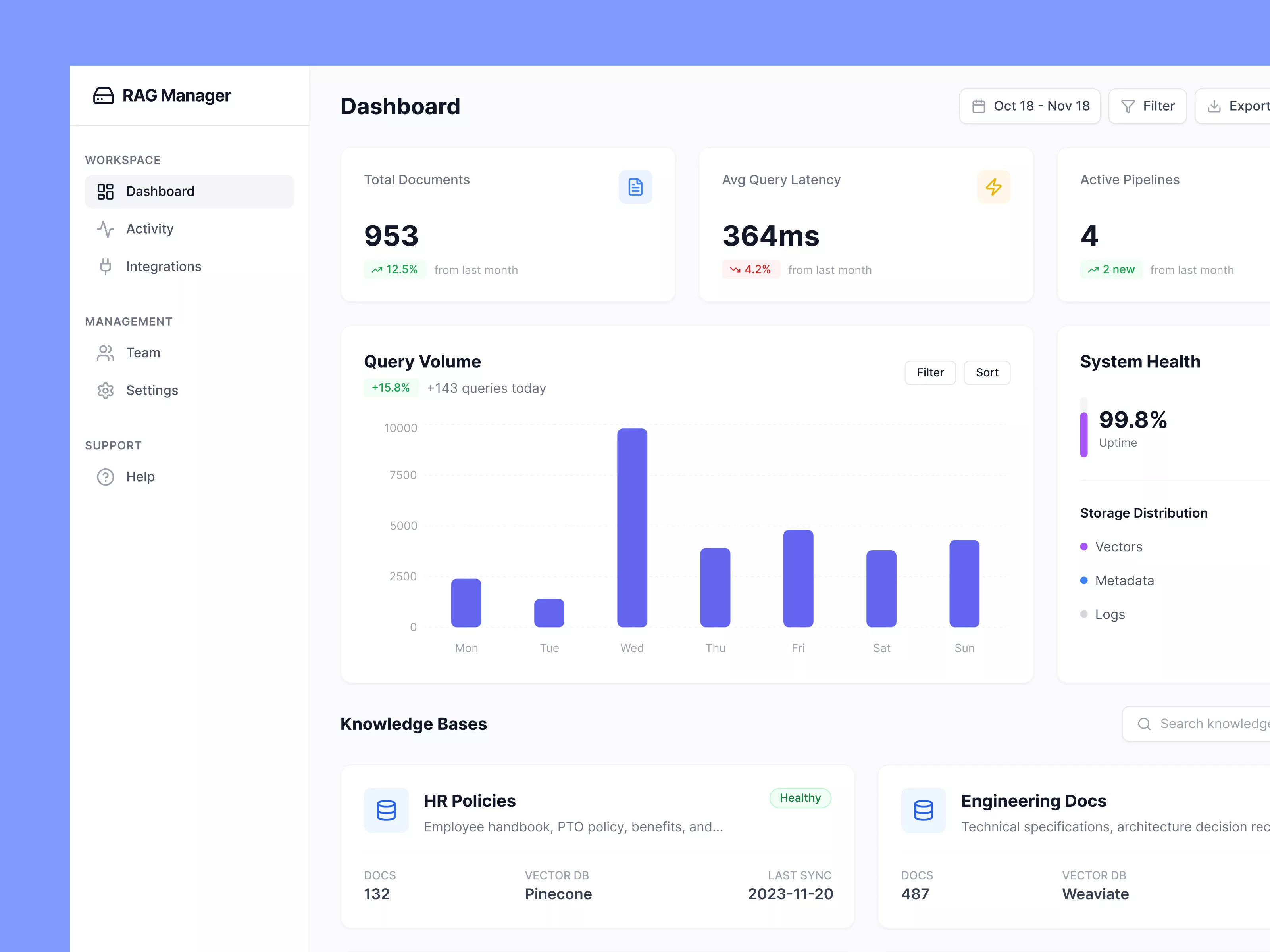Click the Wed bar in Query Volume
The width and height of the screenshot is (1270, 952).
point(631,528)
